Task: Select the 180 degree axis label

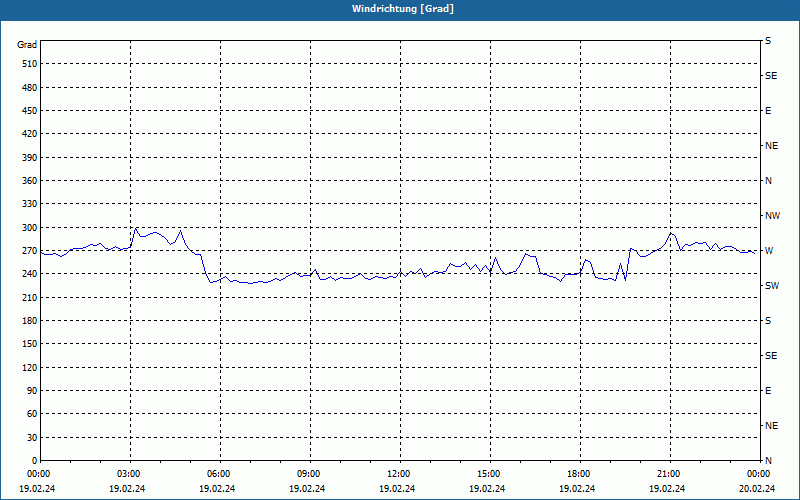Action: (29, 320)
